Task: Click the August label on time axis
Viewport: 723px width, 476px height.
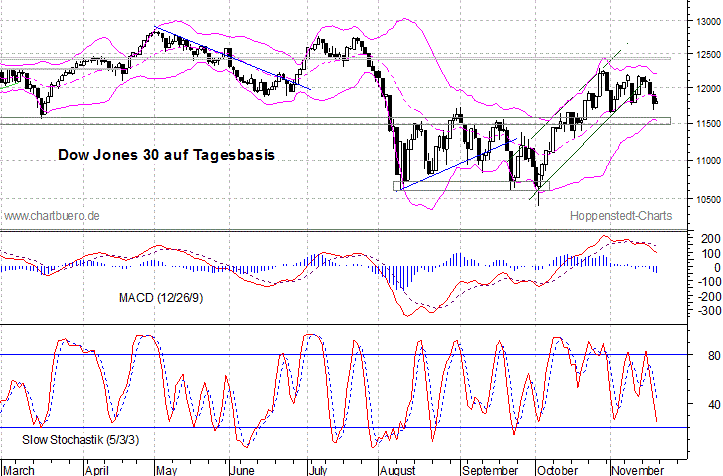Action: tap(397, 470)
